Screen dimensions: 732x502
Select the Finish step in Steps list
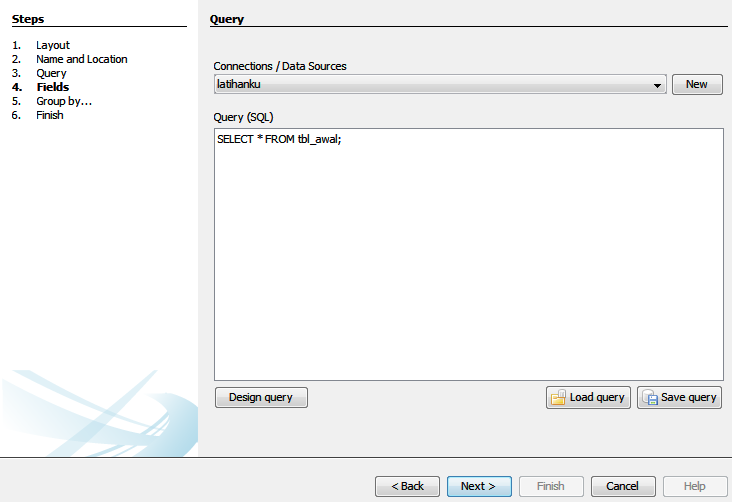click(x=49, y=115)
